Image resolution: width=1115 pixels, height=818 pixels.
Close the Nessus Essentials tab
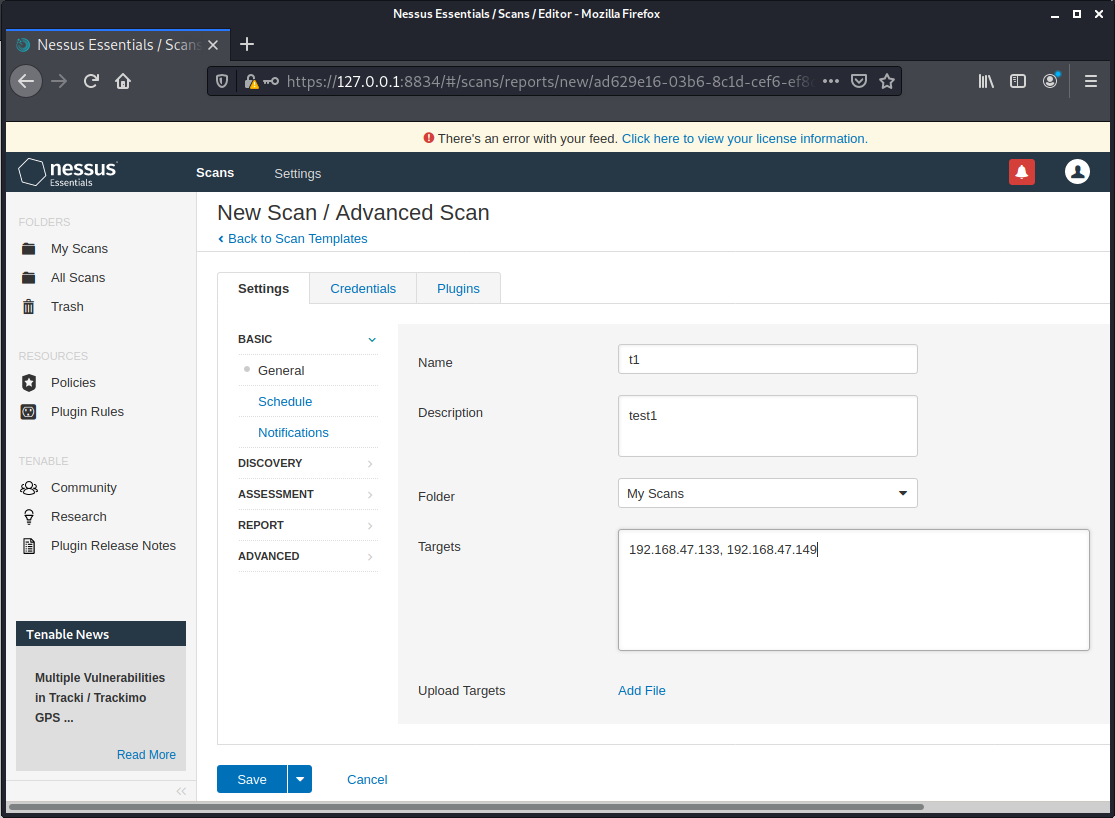(x=213, y=45)
